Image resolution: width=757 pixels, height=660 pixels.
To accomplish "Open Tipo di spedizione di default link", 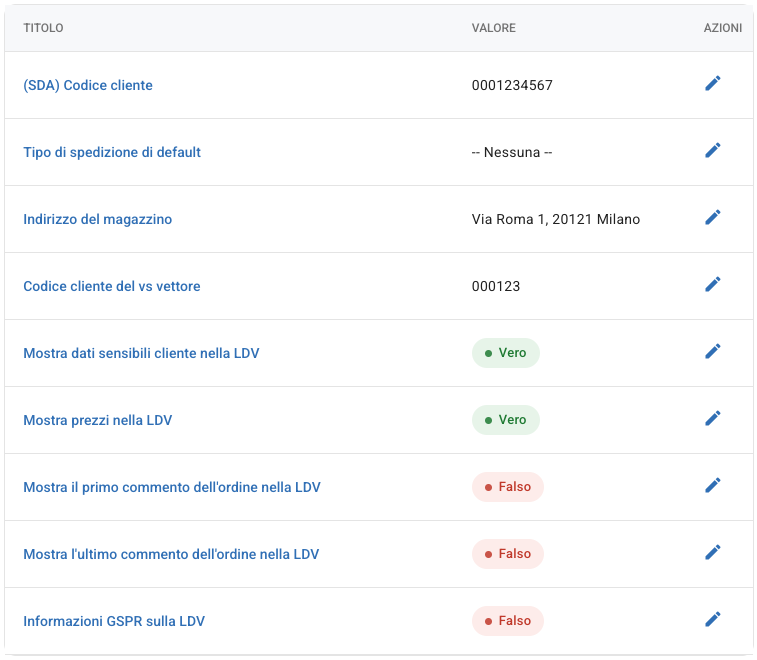I will (x=112, y=153).
